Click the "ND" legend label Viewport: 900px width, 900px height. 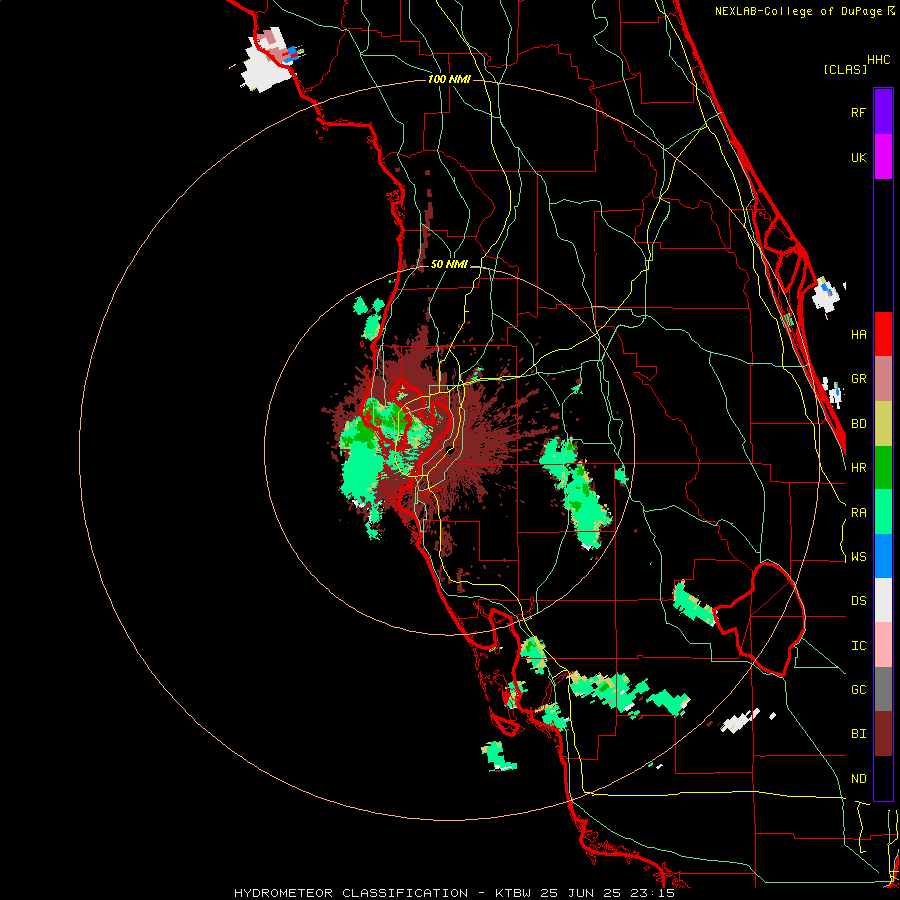tap(858, 779)
